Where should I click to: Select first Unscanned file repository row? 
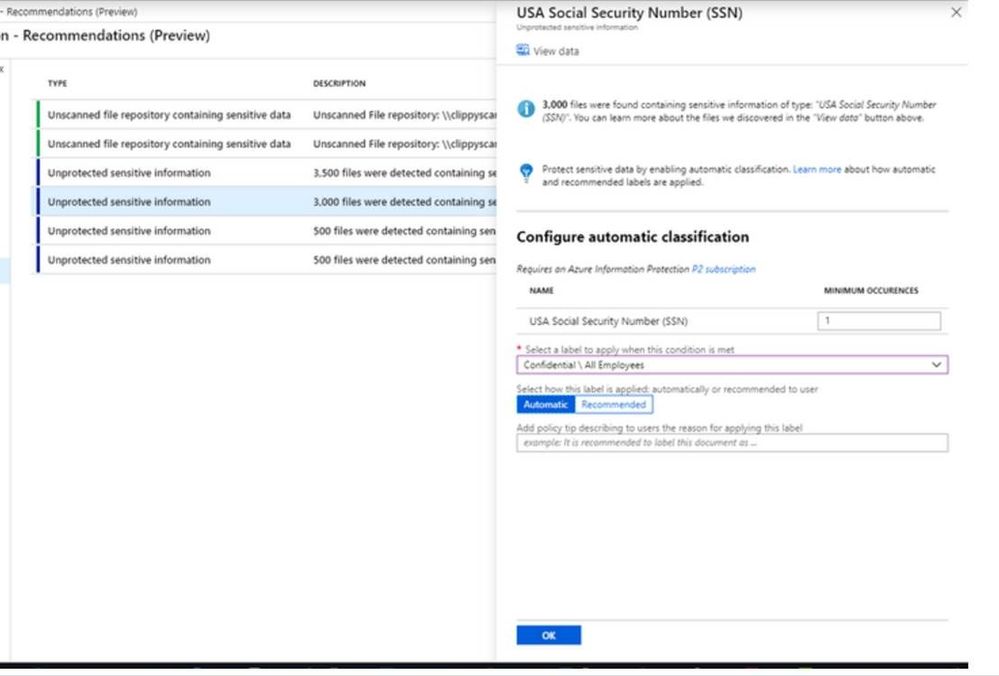pyautogui.click(x=266, y=115)
